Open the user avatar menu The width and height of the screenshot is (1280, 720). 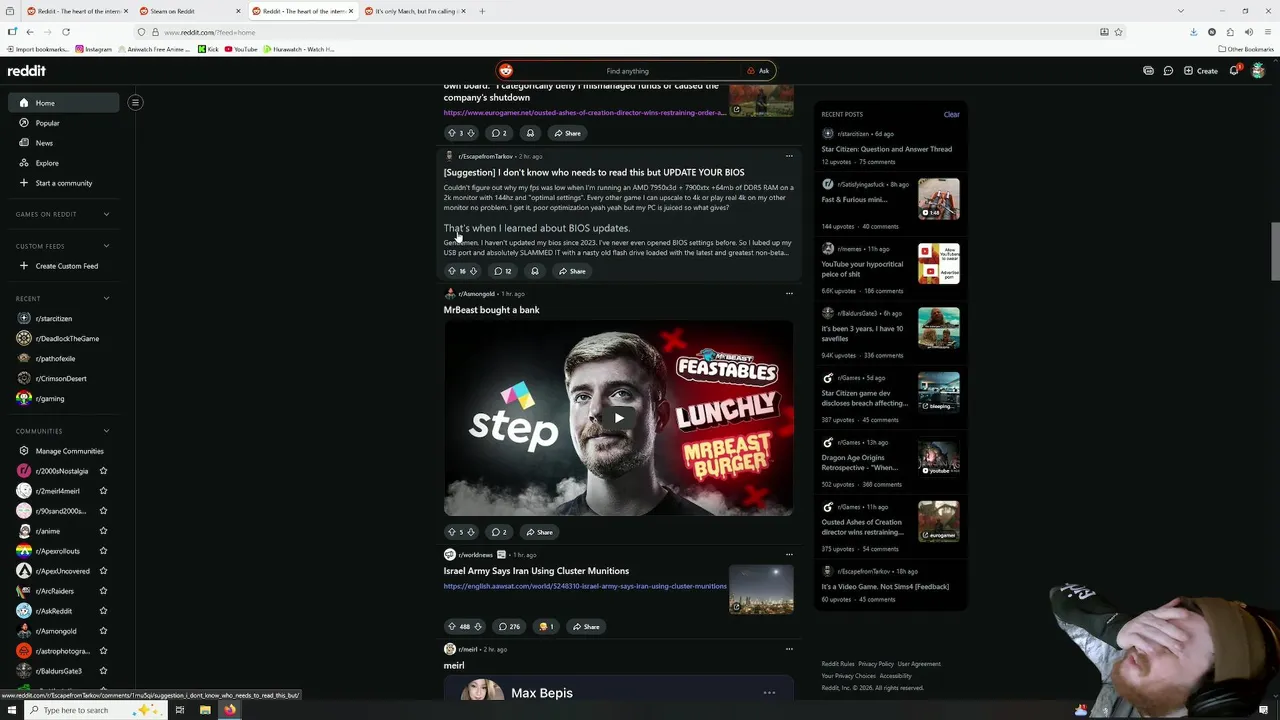[x=1258, y=71]
